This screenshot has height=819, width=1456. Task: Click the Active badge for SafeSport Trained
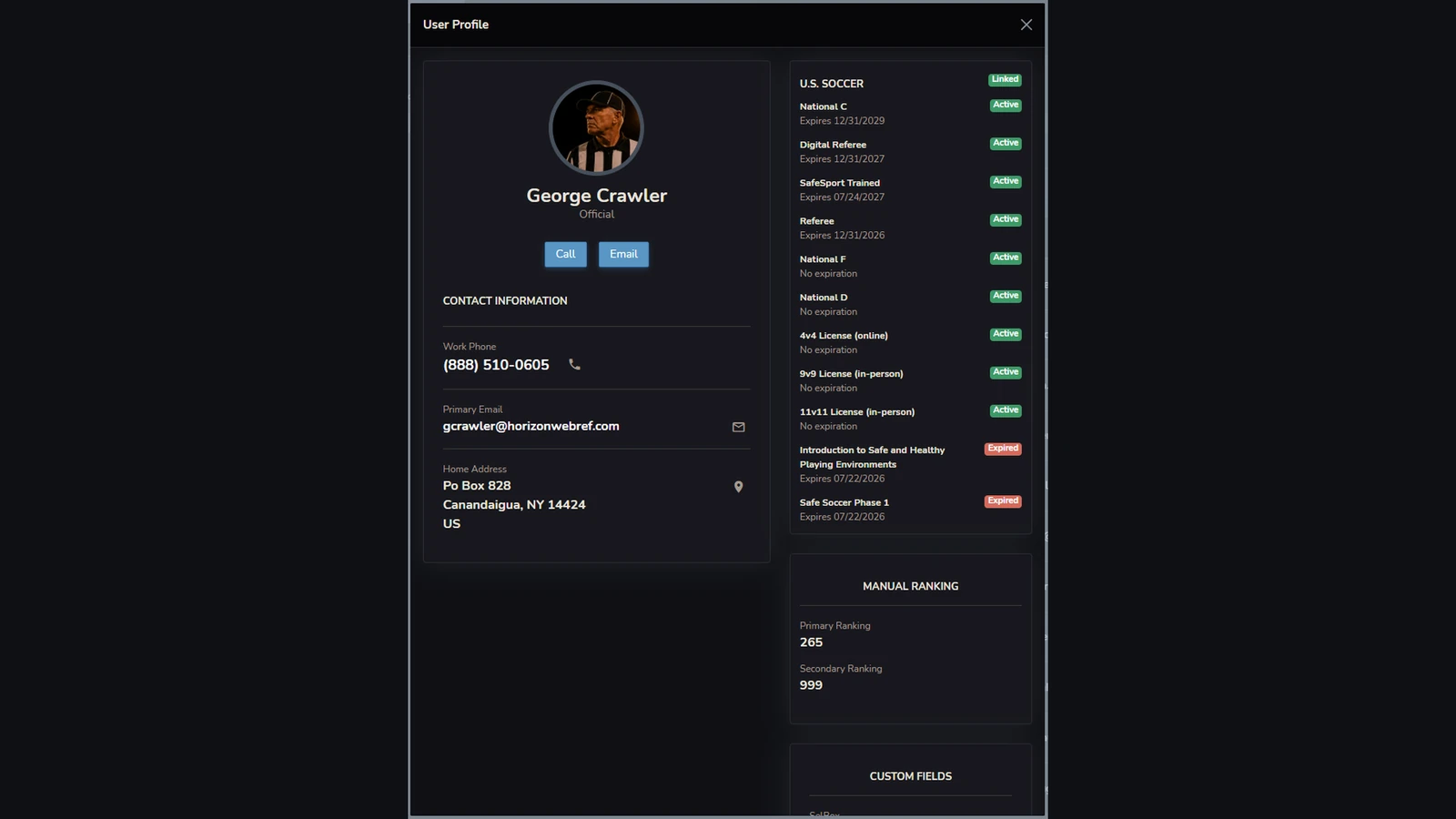1006,182
